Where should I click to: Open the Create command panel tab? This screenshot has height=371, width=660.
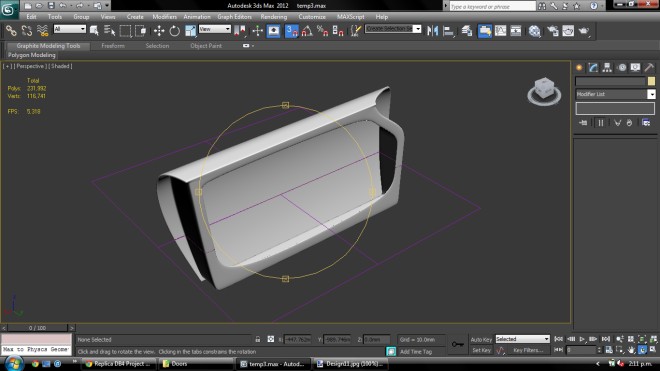click(579, 67)
